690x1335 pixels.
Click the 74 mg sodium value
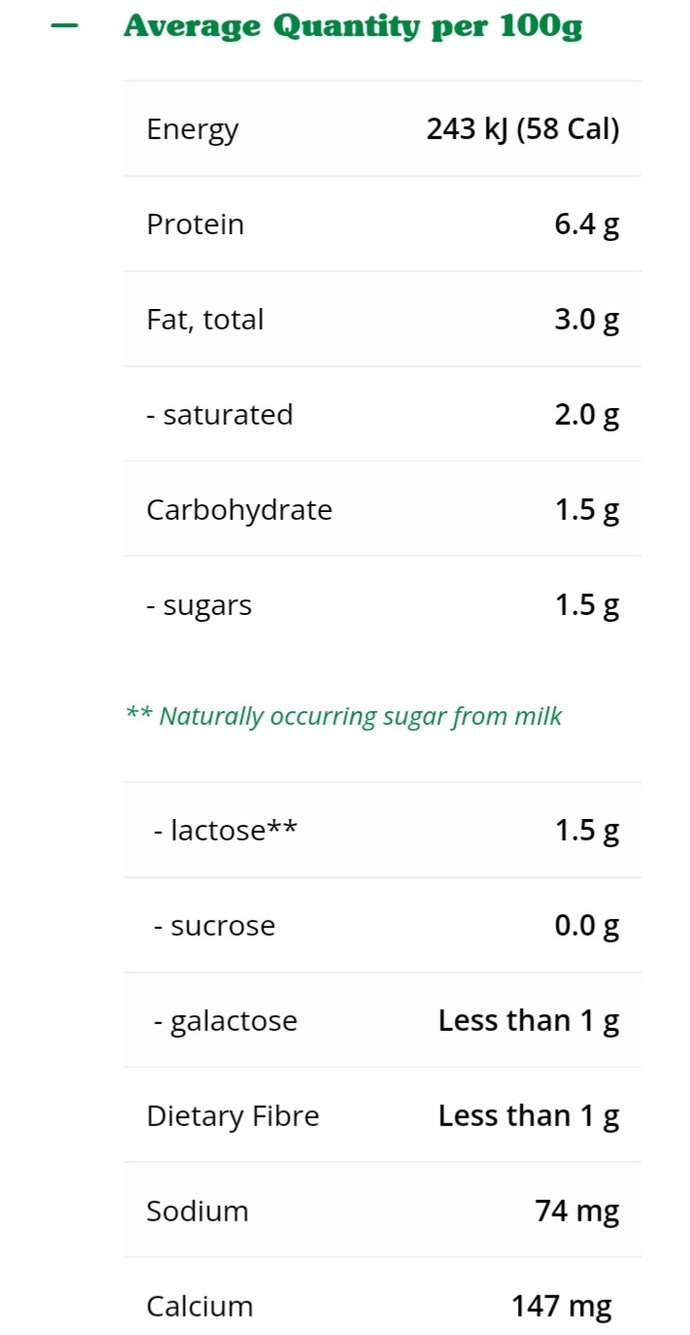(x=577, y=1211)
